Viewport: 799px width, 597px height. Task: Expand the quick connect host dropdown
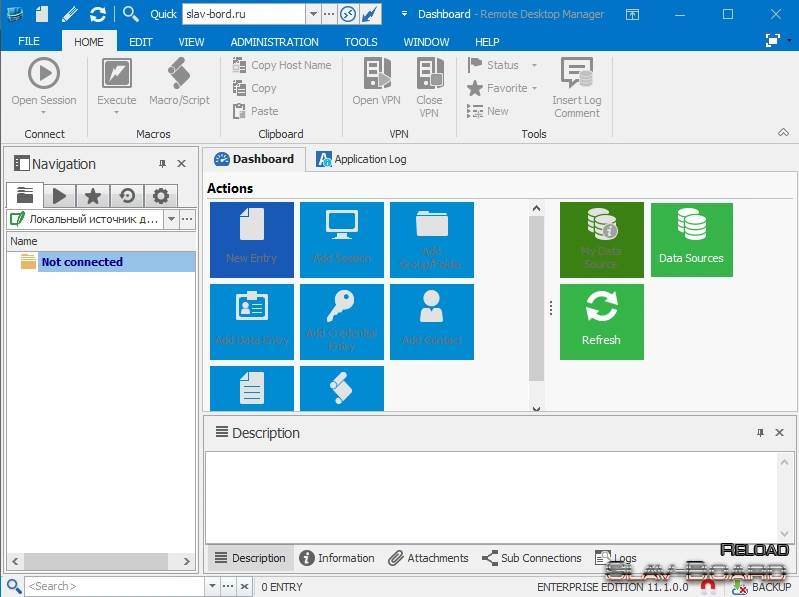[313, 14]
